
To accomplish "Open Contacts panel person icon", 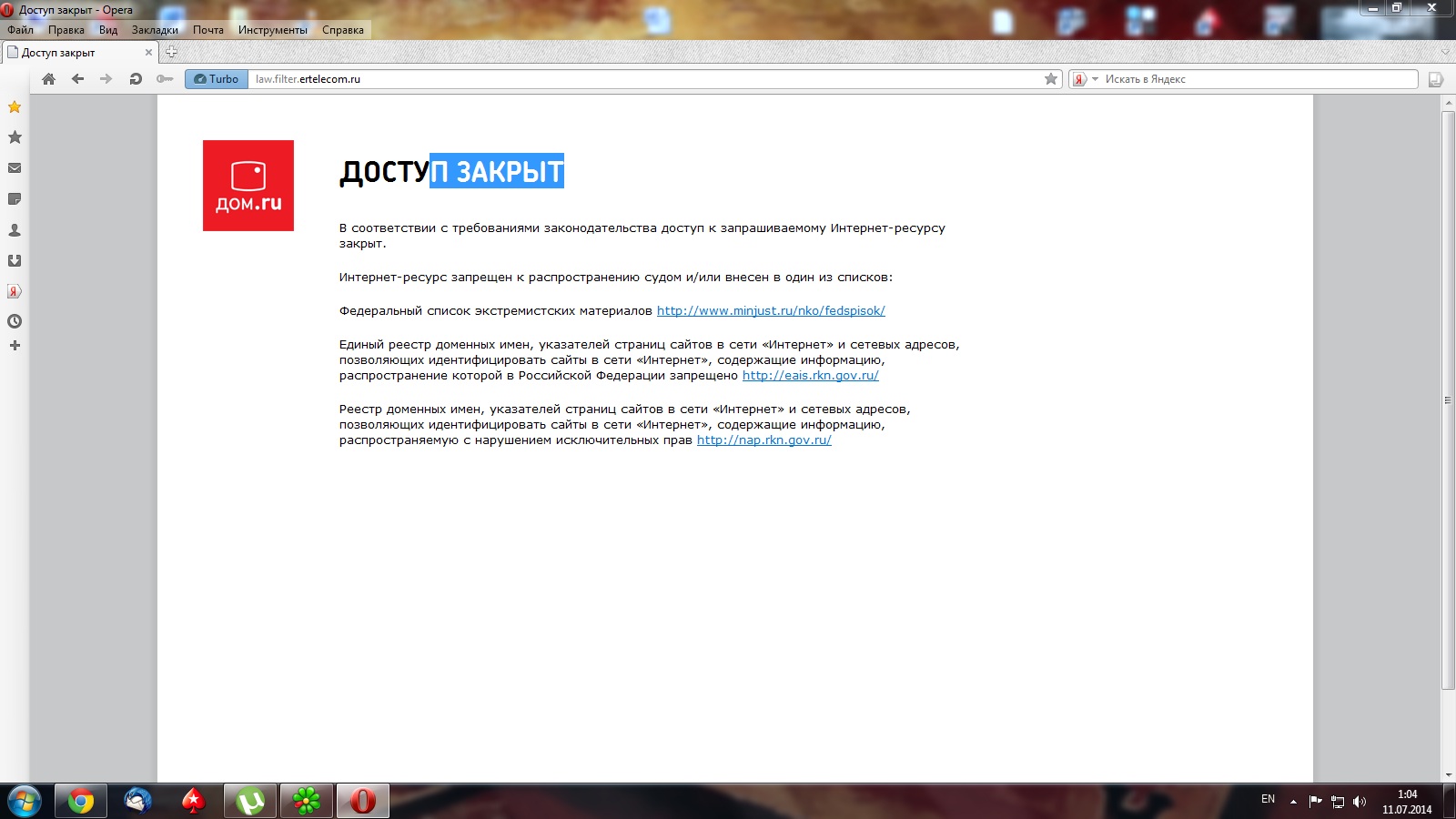I will coord(15,230).
